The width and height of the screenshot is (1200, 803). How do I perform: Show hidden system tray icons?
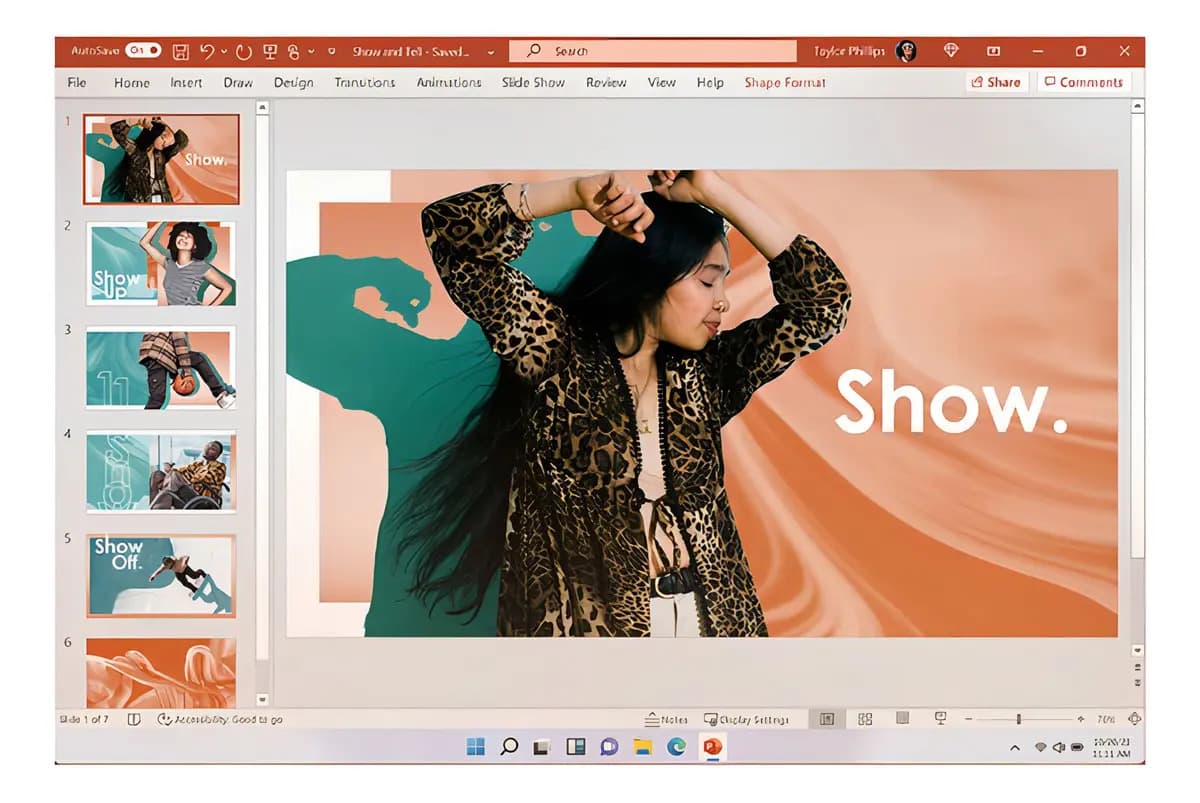1015,747
